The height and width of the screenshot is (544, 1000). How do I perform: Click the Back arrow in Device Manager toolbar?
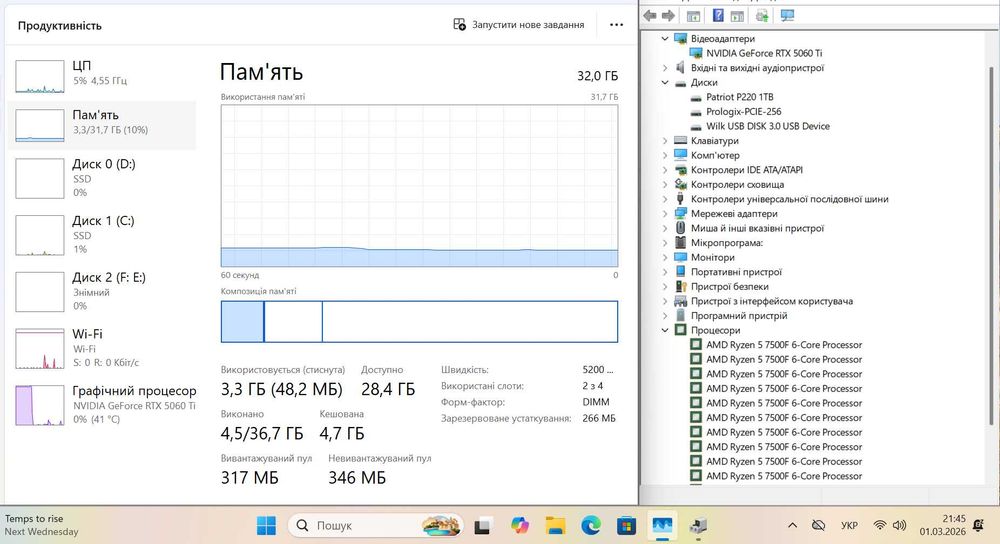649,16
